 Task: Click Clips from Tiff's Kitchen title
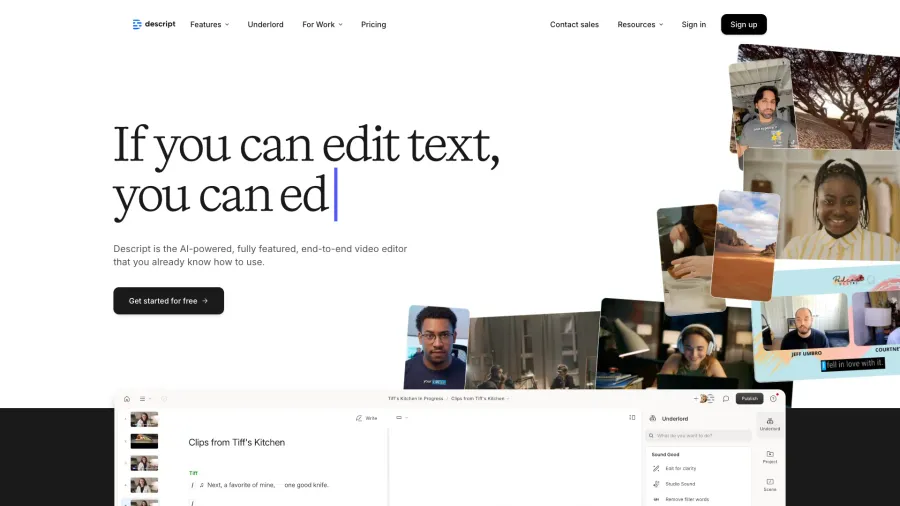point(236,442)
